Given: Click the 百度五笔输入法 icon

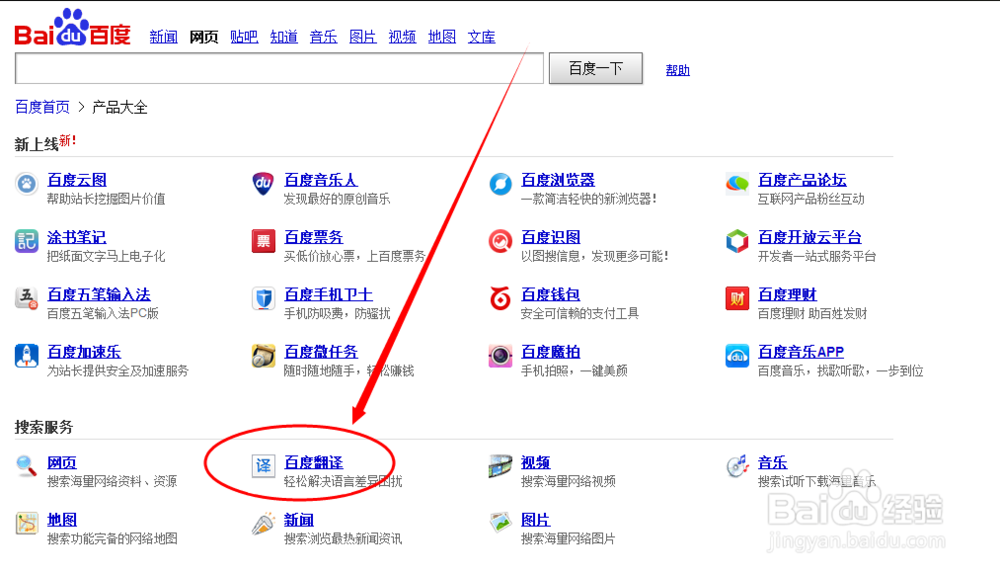Looking at the screenshot, I should point(26,298).
